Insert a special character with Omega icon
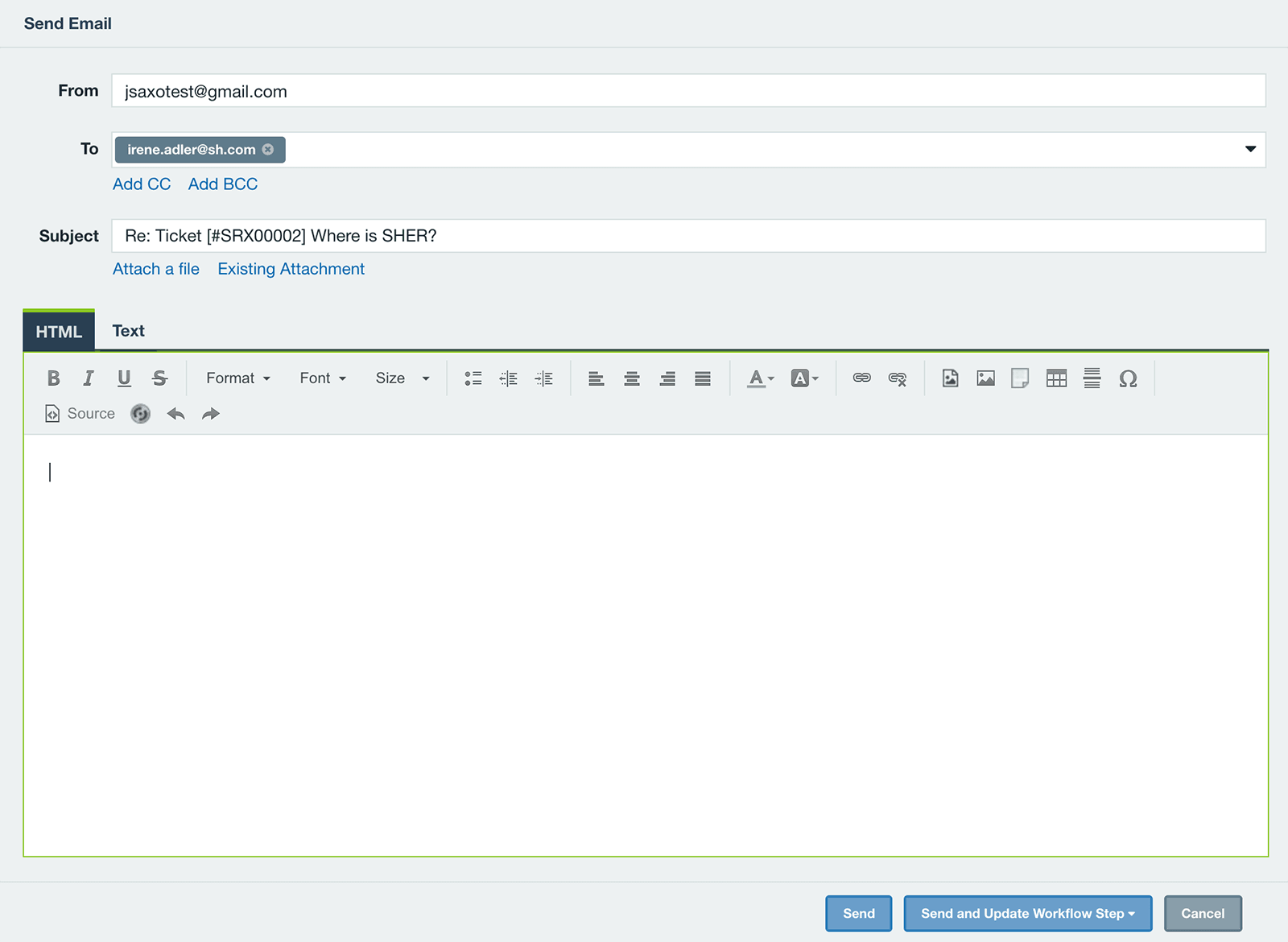The width and height of the screenshot is (1288, 942). tap(1128, 378)
